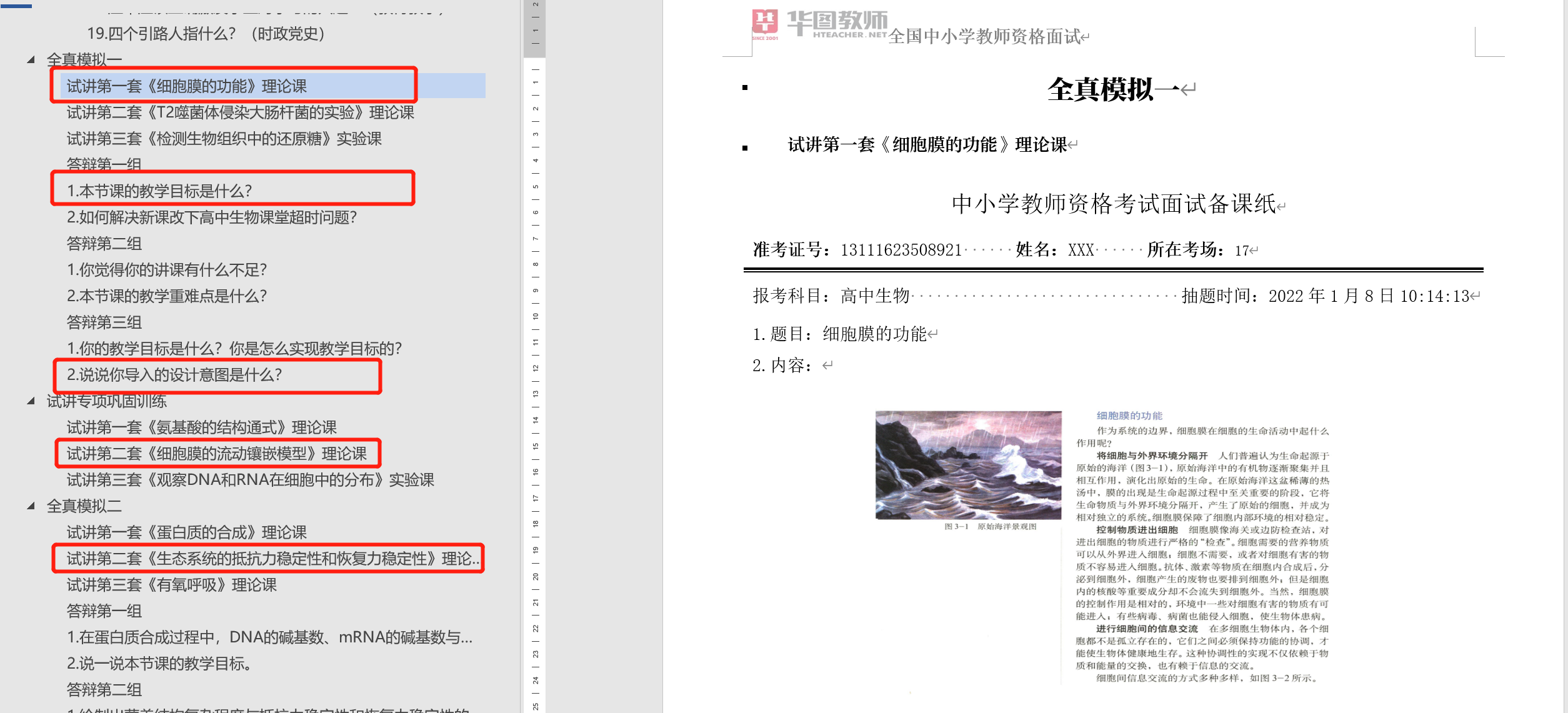The height and width of the screenshot is (713, 1568).
Task: Select the ocean scene picture in document
Action: tap(968, 465)
